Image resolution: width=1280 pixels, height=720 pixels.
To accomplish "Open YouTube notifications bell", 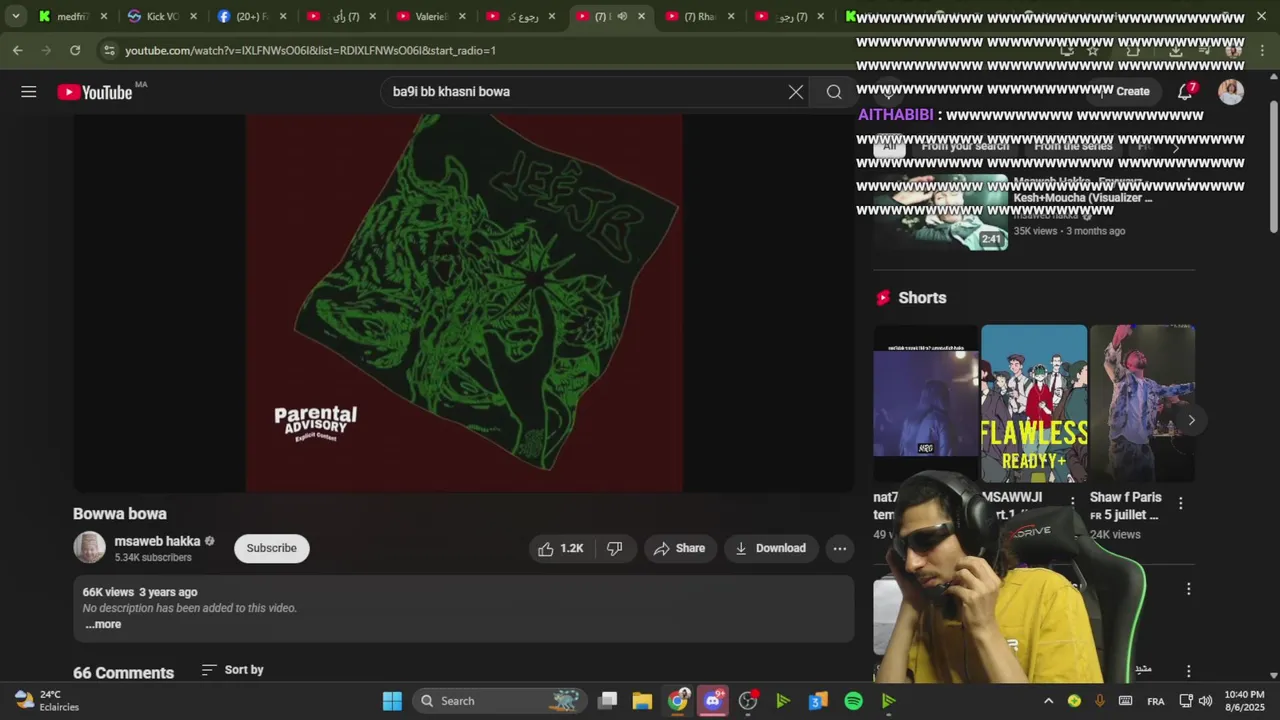I will coord(1185,91).
